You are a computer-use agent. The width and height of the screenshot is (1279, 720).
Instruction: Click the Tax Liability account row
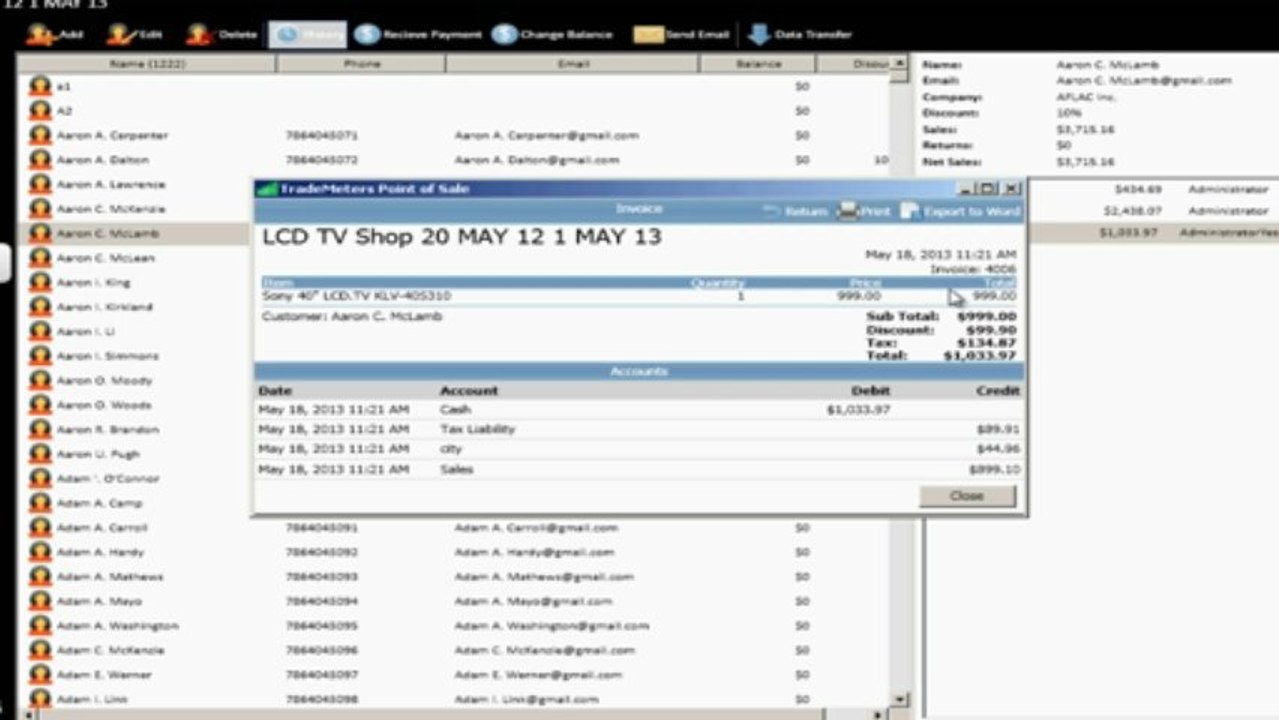coord(639,429)
